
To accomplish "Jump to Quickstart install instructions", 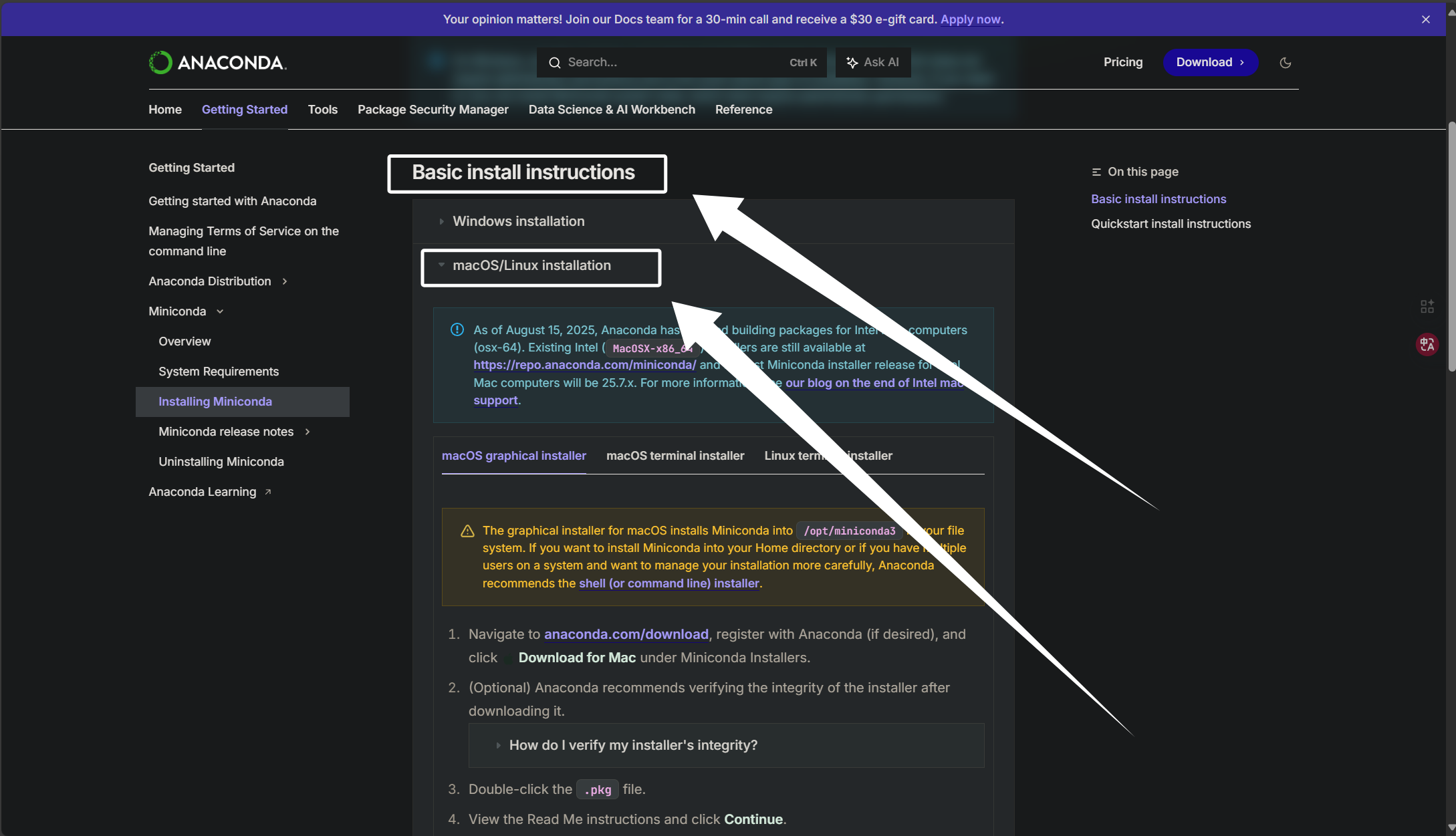I will pos(1171,224).
